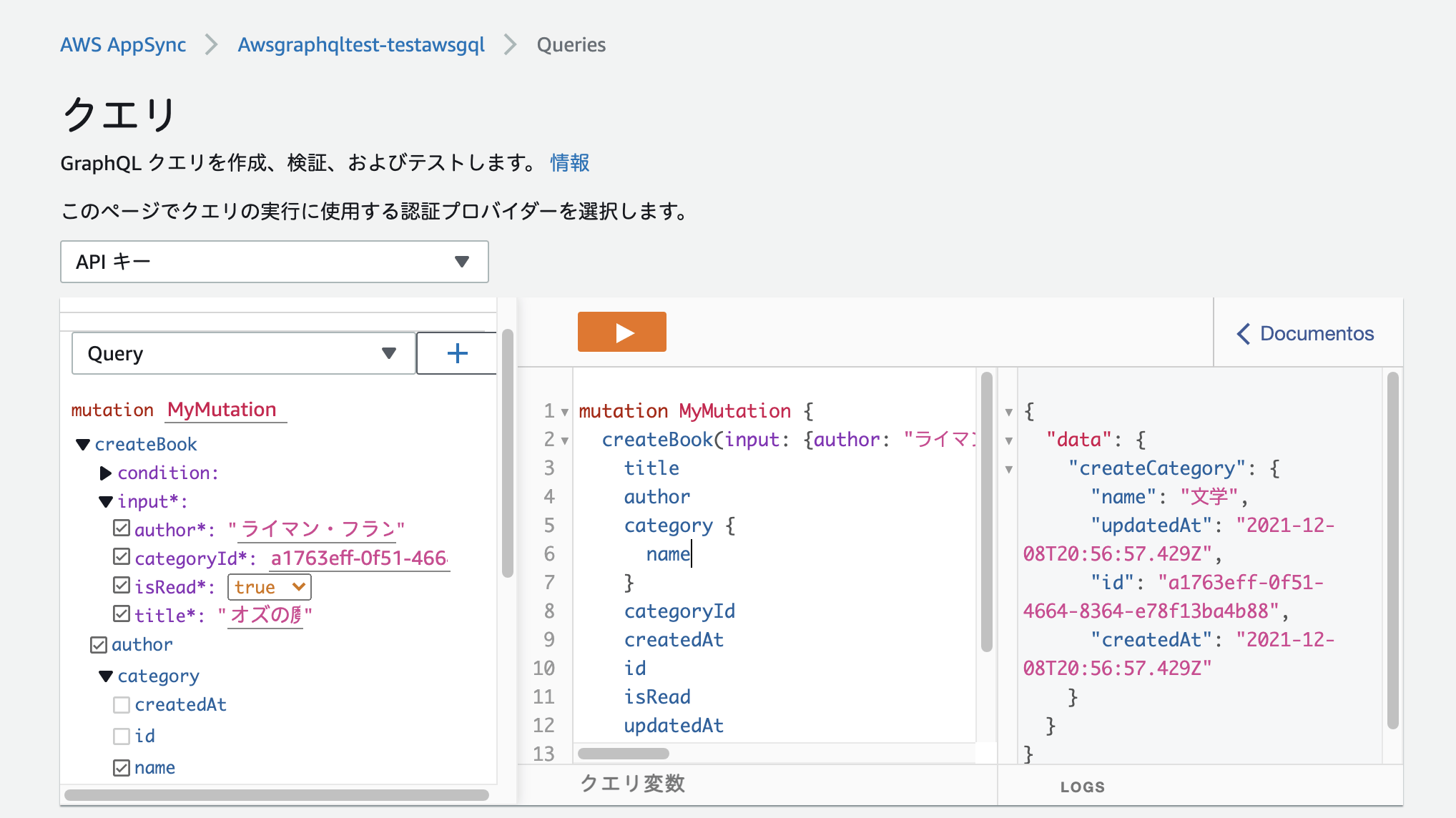Collapse the "createCategory" fold arrow in results
The width and height of the screenshot is (1456, 818).
coord(1008,469)
